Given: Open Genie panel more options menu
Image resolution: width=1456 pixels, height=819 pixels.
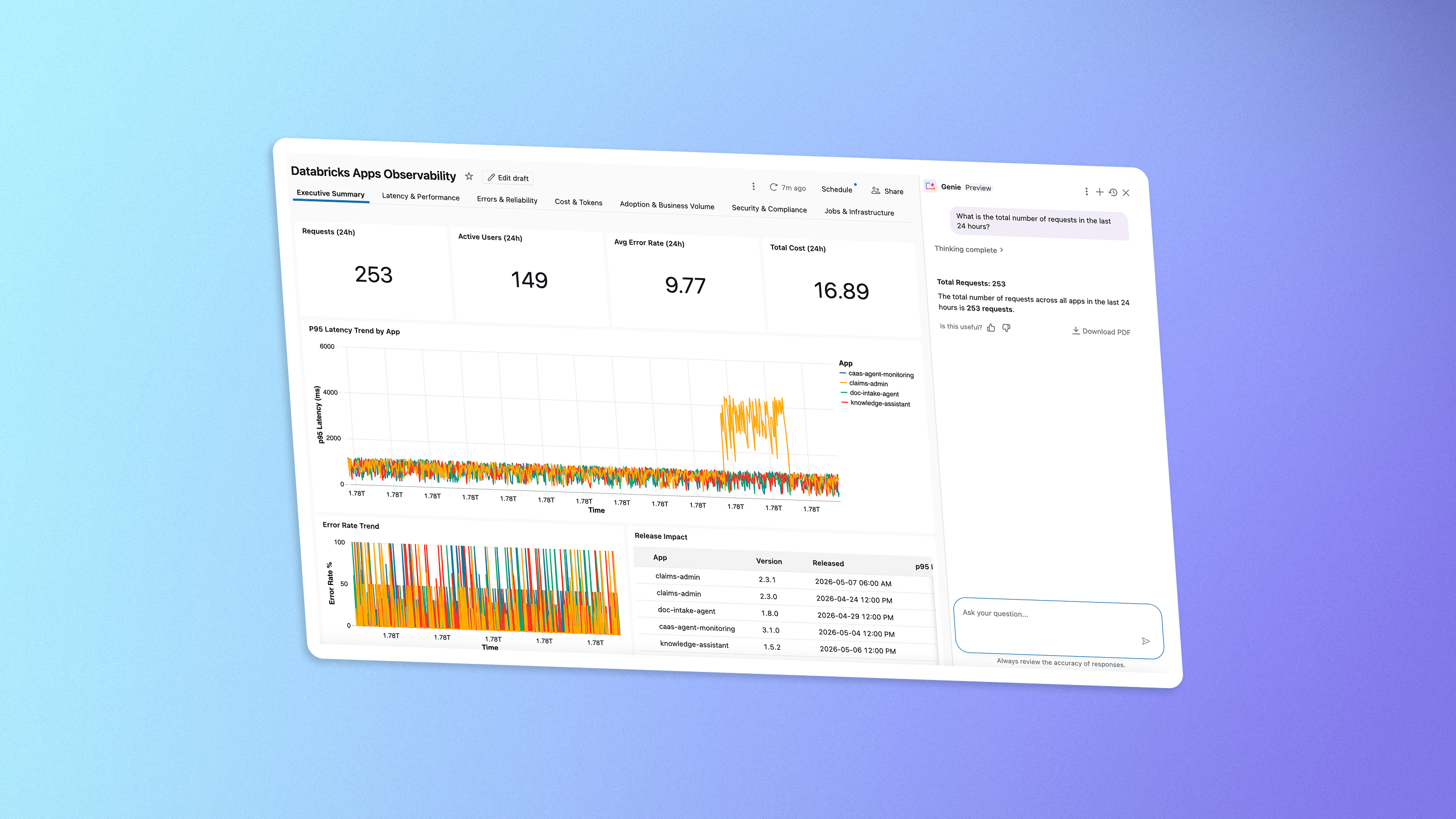Looking at the screenshot, I should point(1086,192).
